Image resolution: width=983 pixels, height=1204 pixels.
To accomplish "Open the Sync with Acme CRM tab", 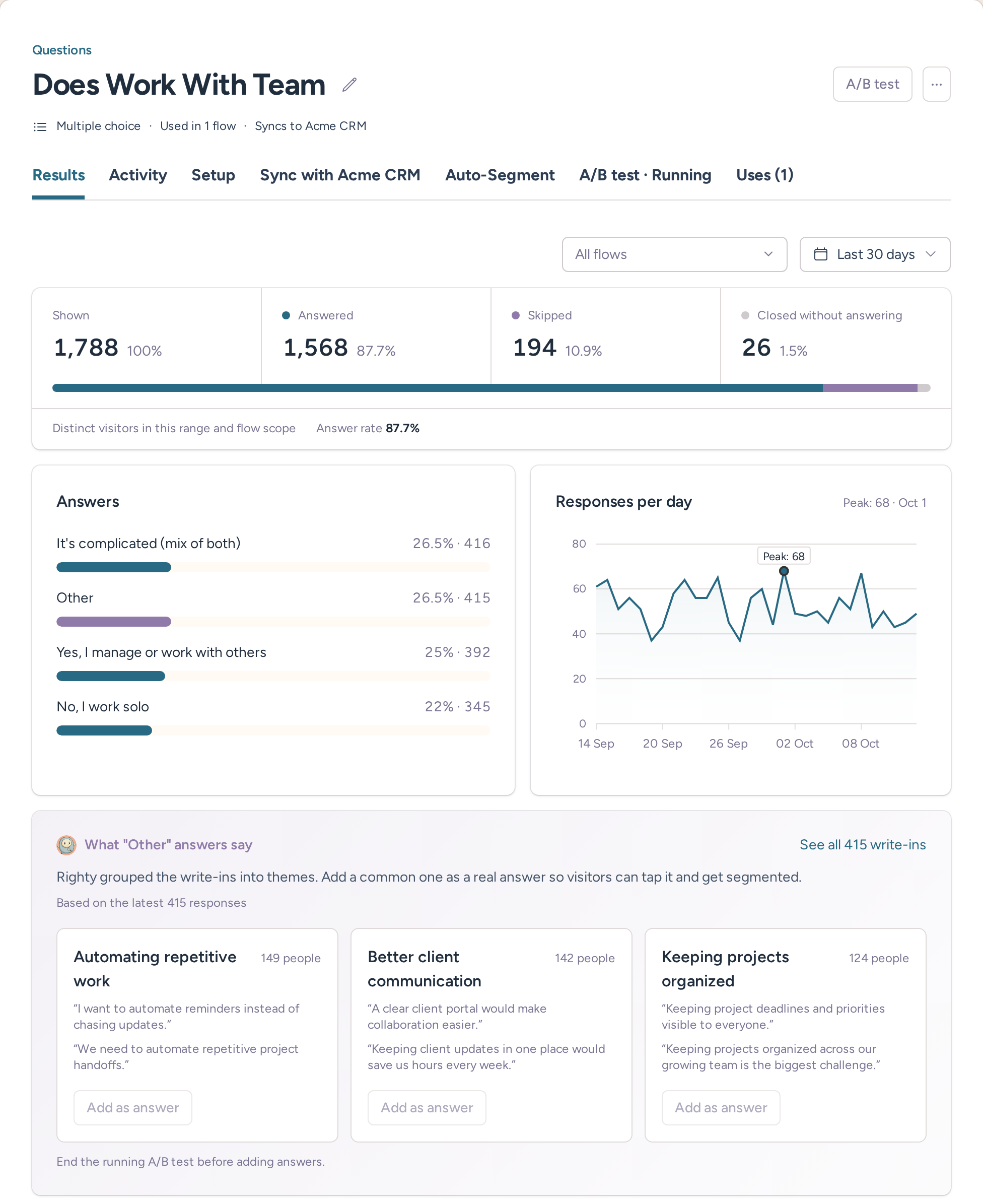I will (340, 175).
